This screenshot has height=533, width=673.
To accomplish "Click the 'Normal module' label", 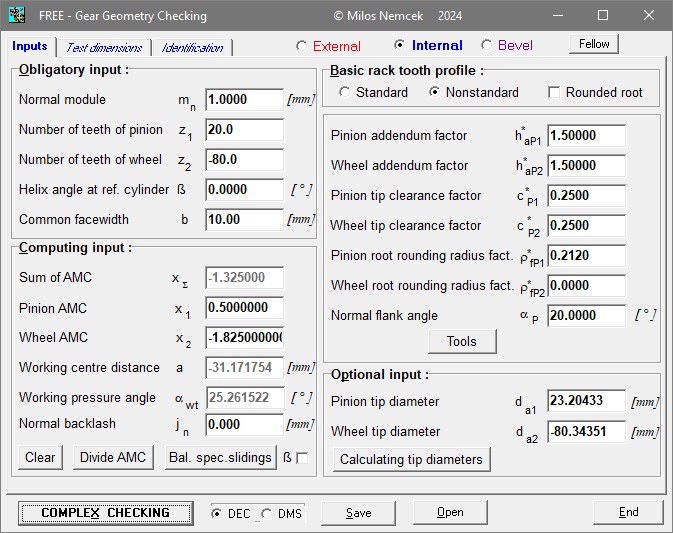I will tap(62, 100).
